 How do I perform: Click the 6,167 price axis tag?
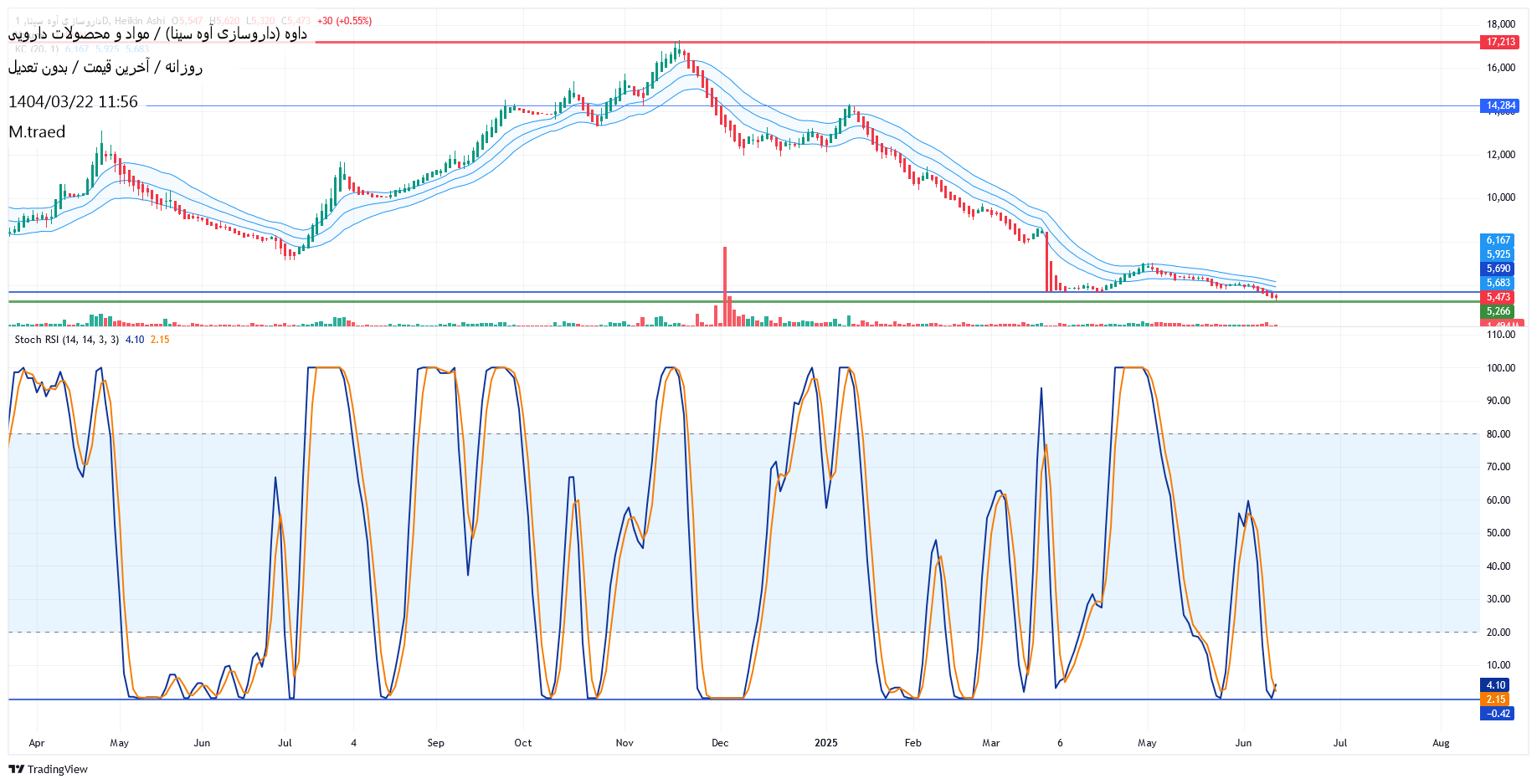[x=1498, y=240]
